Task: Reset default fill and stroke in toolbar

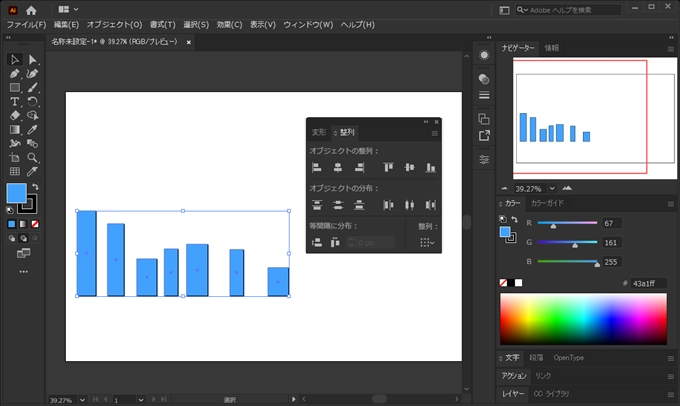Action: 10,210
